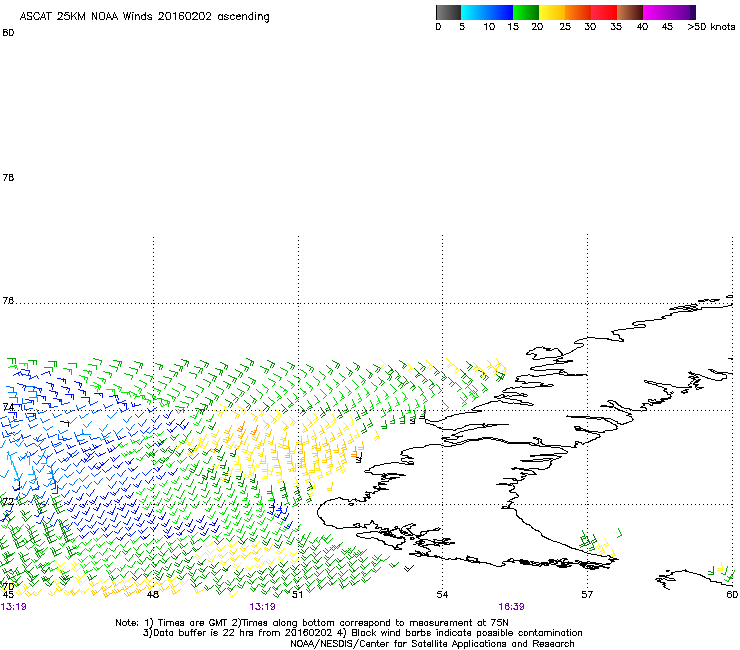Click the brown 35-40 knots color bar segment

pos(630,12)
